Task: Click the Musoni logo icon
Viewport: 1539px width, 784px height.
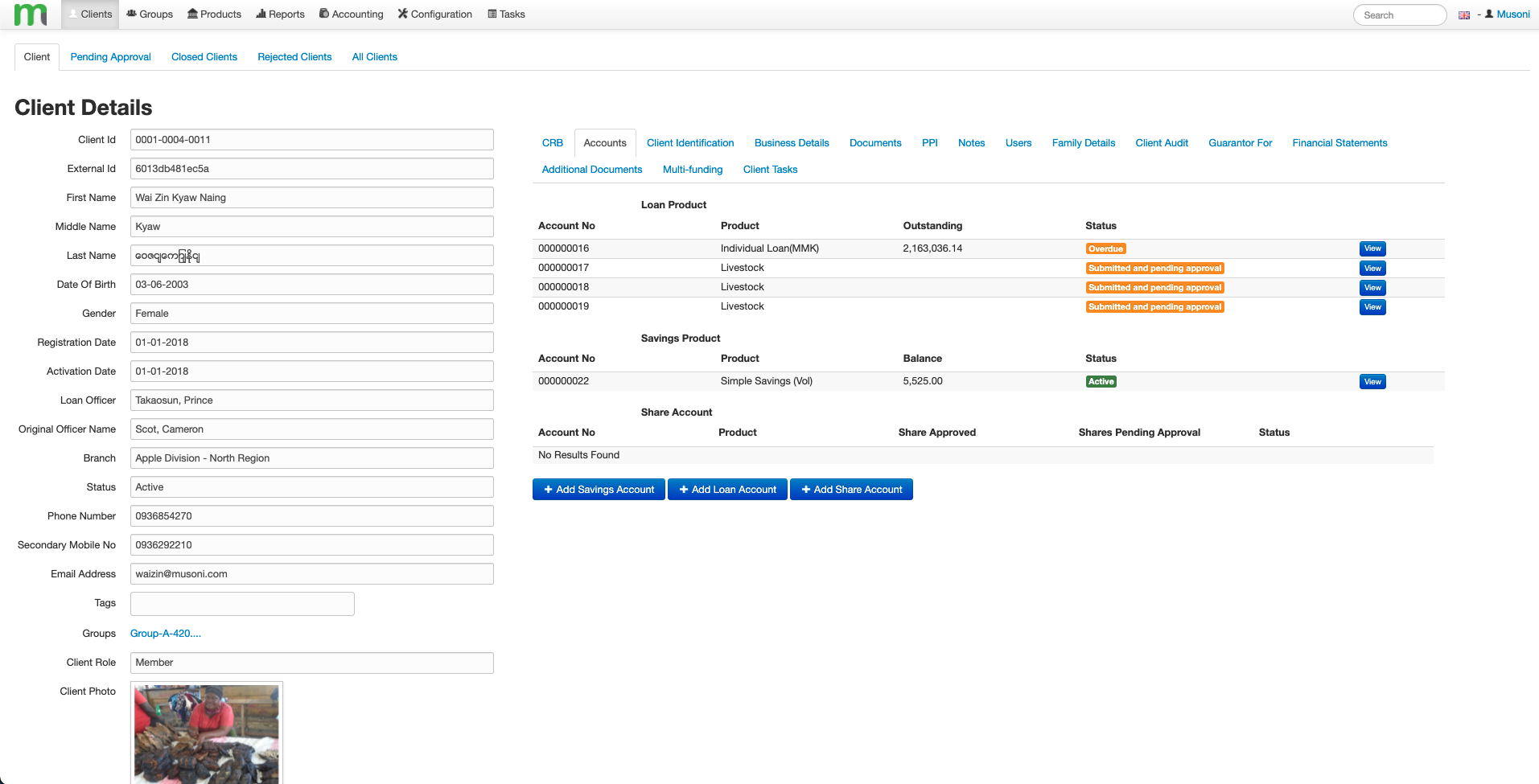Action: [29, 14]
